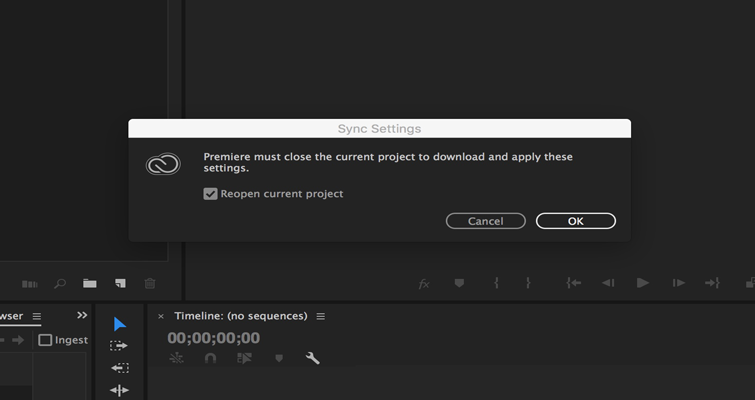Go to In point in monitor
This screenshot has height=400, width=755.
[573, 283]
